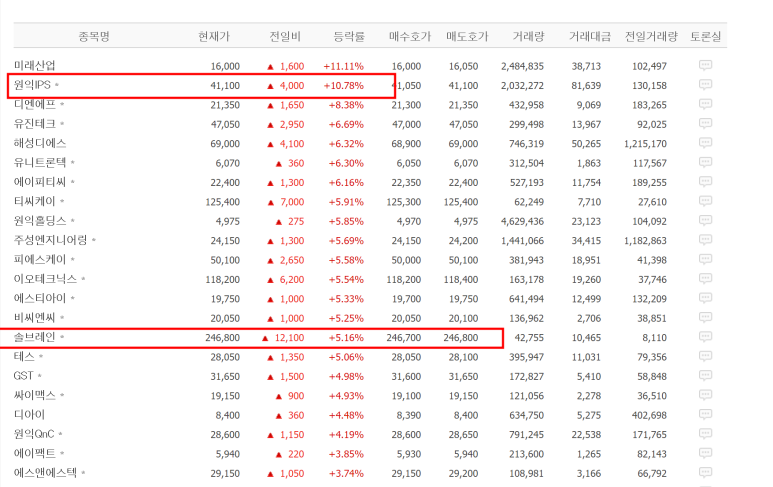
Task: Open the 주성엔지니어링 stock link
Action: (50, 240)
